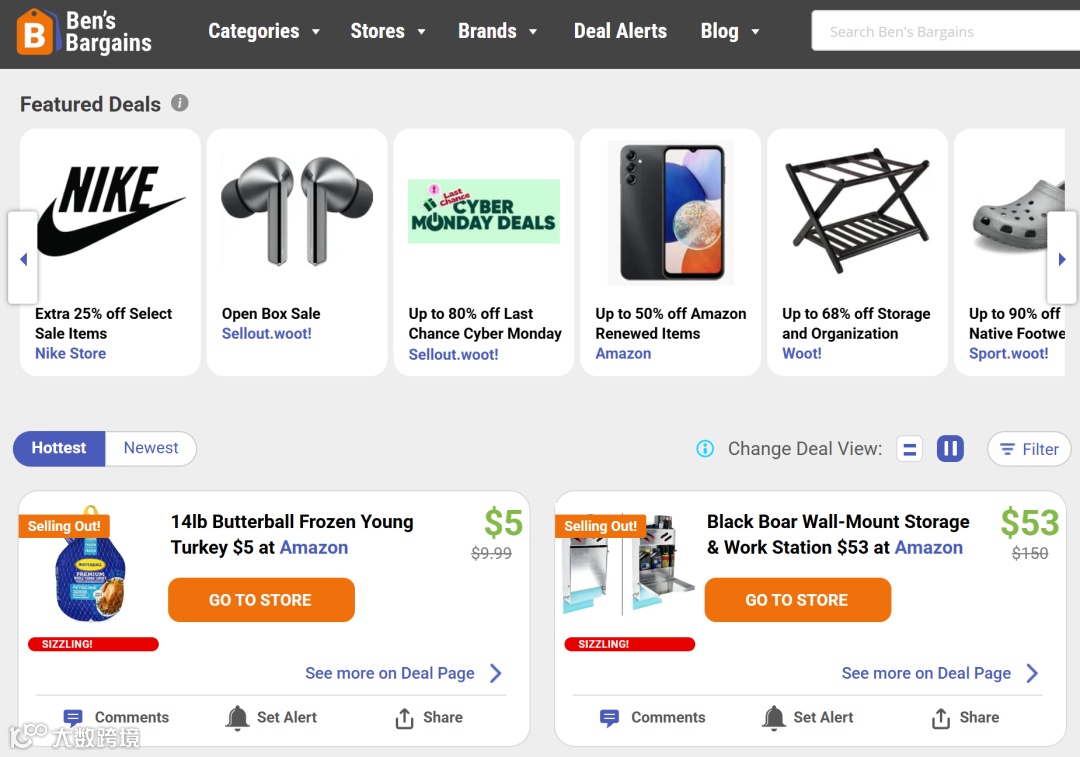
Task: Click Set Alert bell on turkey deal
Action: coord(238,718)
